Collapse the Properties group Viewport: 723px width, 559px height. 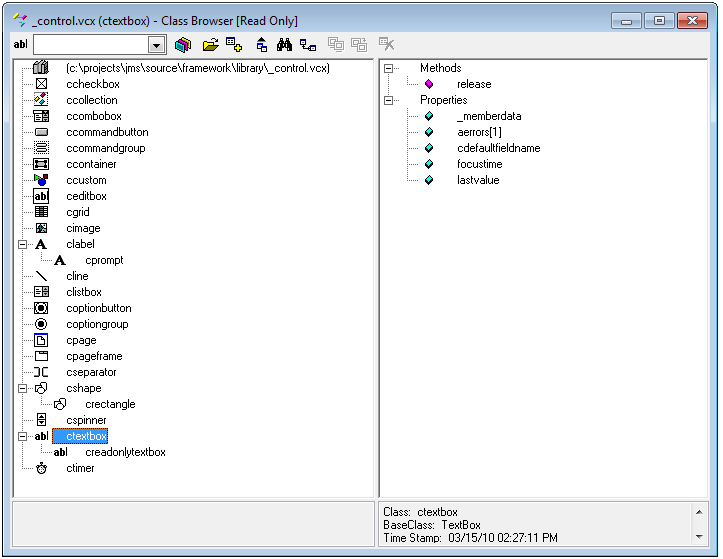[x=389, y=100]
